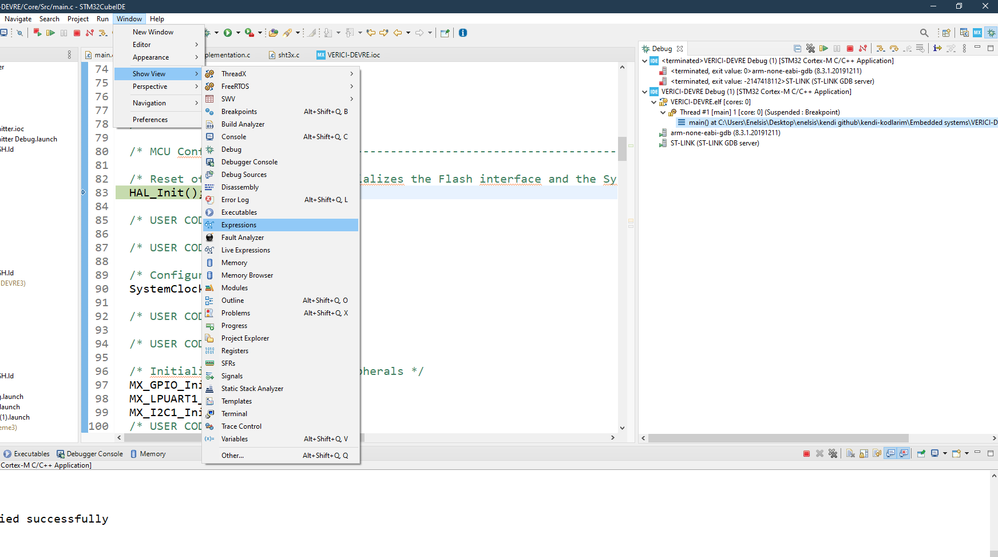Collapse the terminated VERICI-DEVRE Debug launch
Image resolution: width=998 pixels, height=557 pixels.
click(x=645, y=61)
